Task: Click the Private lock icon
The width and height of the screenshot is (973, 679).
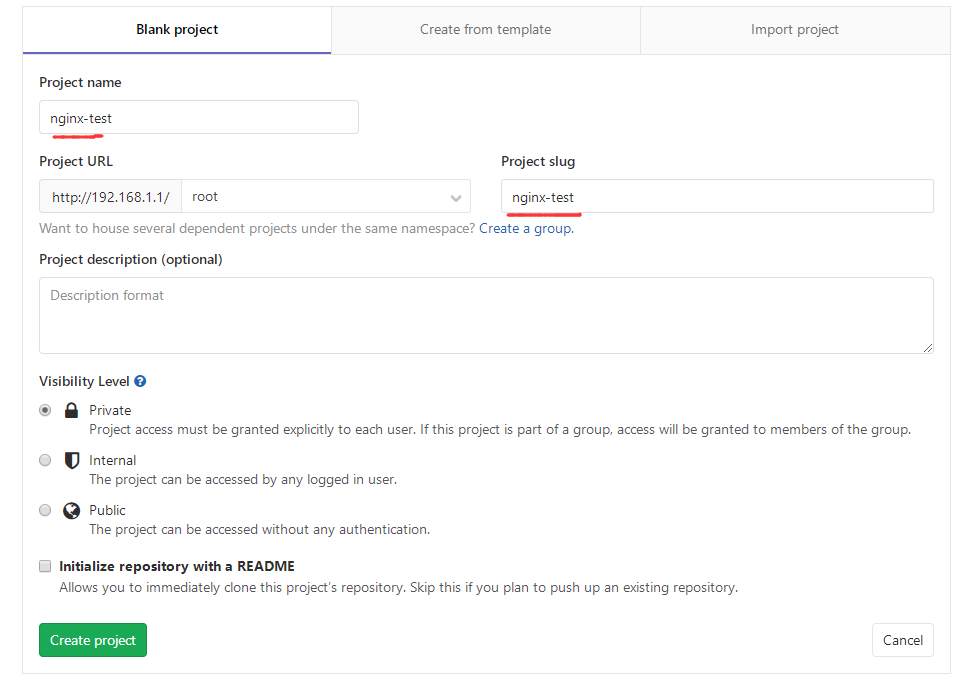Action: [x=71, y=410]
